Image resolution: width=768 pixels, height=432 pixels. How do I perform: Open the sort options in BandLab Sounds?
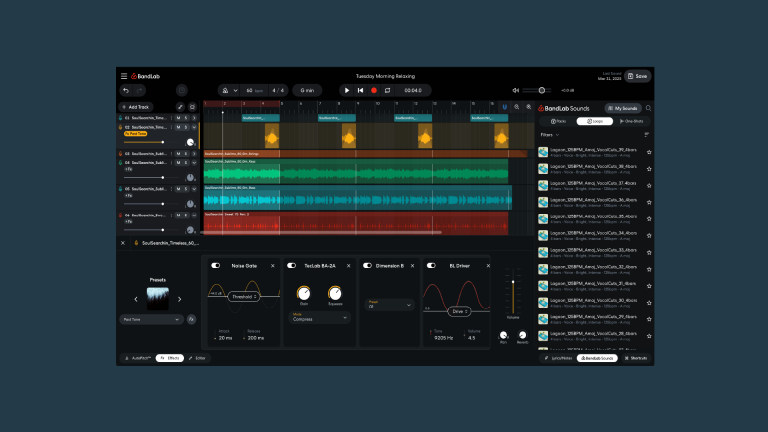(x=647, y=135)
